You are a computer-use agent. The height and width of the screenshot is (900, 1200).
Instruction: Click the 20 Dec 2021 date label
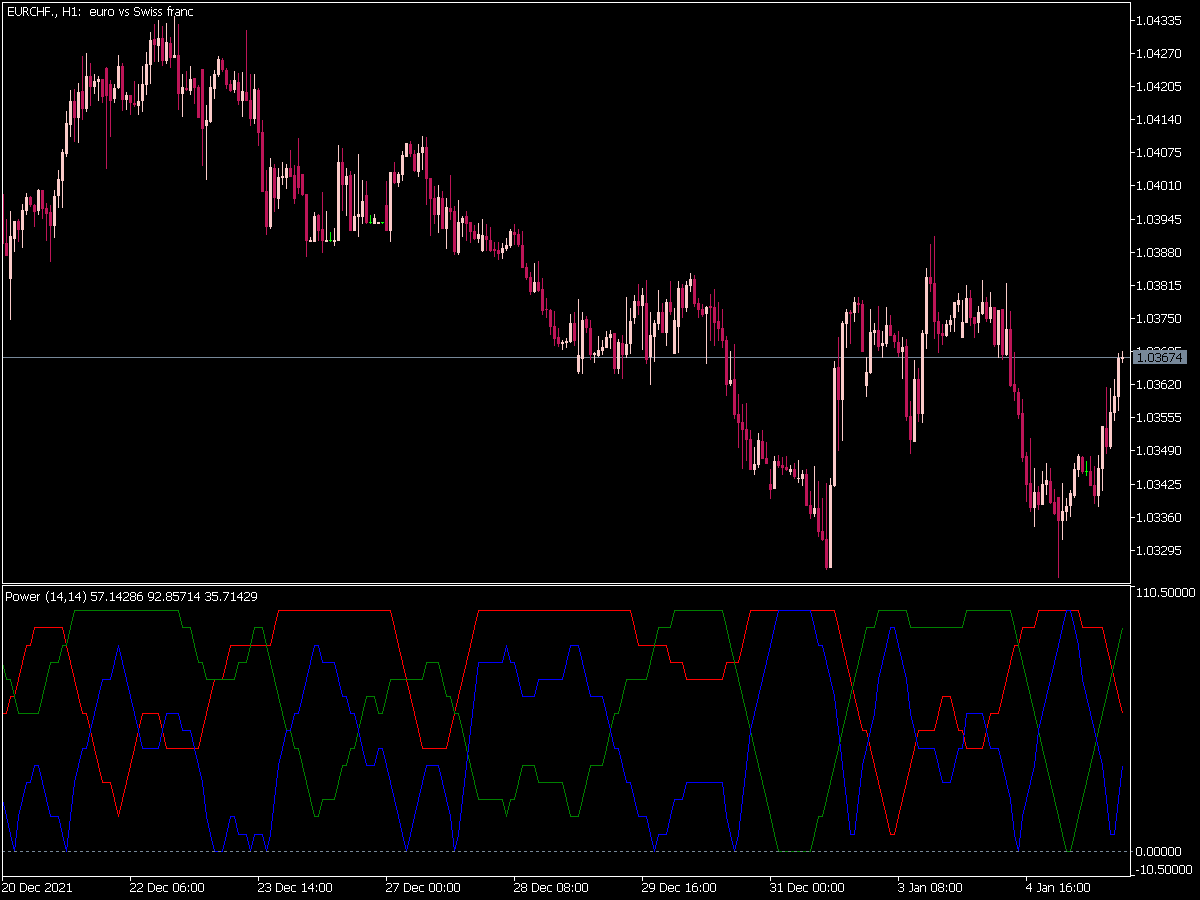(x=37, y=887)
